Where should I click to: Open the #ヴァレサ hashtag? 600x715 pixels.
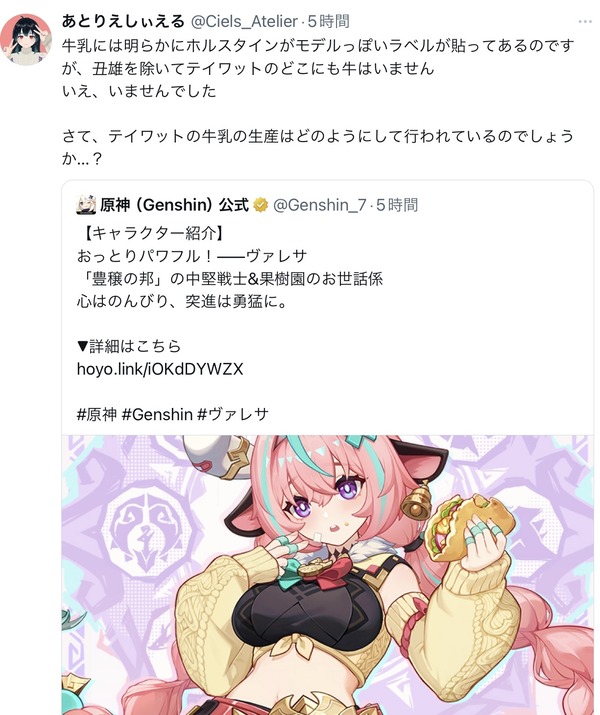pyautogui.click(x=233, y=414)
